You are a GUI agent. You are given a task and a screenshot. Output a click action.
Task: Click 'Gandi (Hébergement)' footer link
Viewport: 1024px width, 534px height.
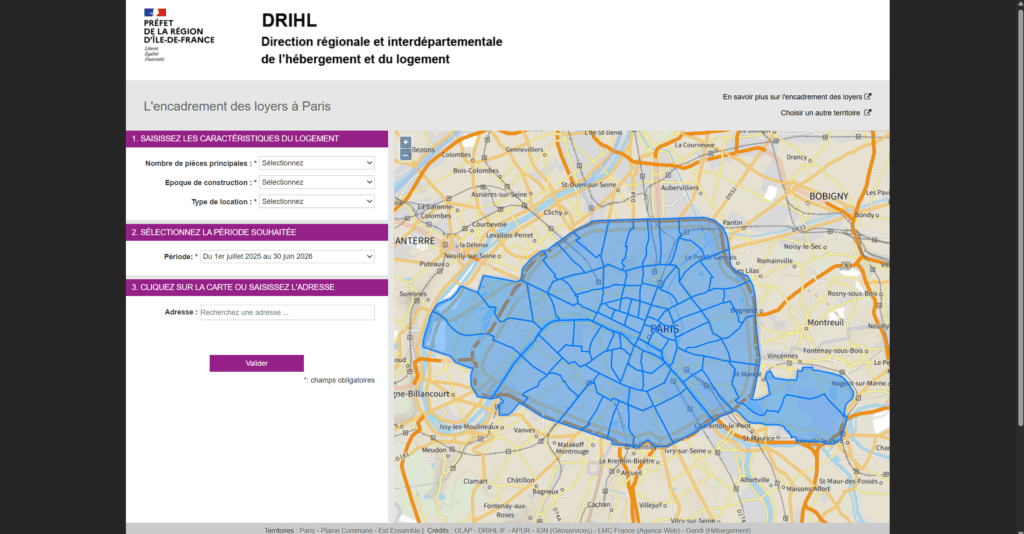718,530
